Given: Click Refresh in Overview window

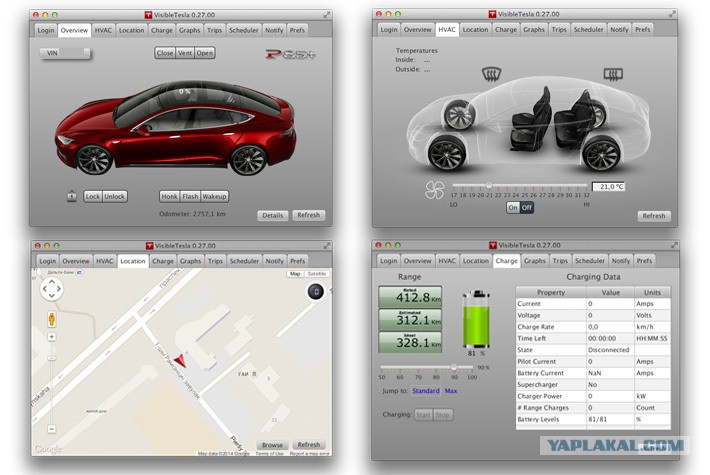Looking at the screenshot, I should pyautogui.click(x=309, y=215).
